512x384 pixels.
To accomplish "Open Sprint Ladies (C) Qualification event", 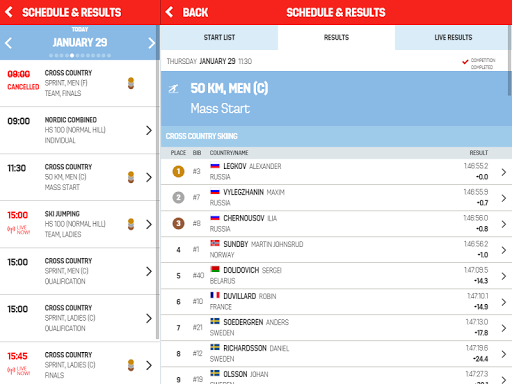I will (x=79, y=318).
